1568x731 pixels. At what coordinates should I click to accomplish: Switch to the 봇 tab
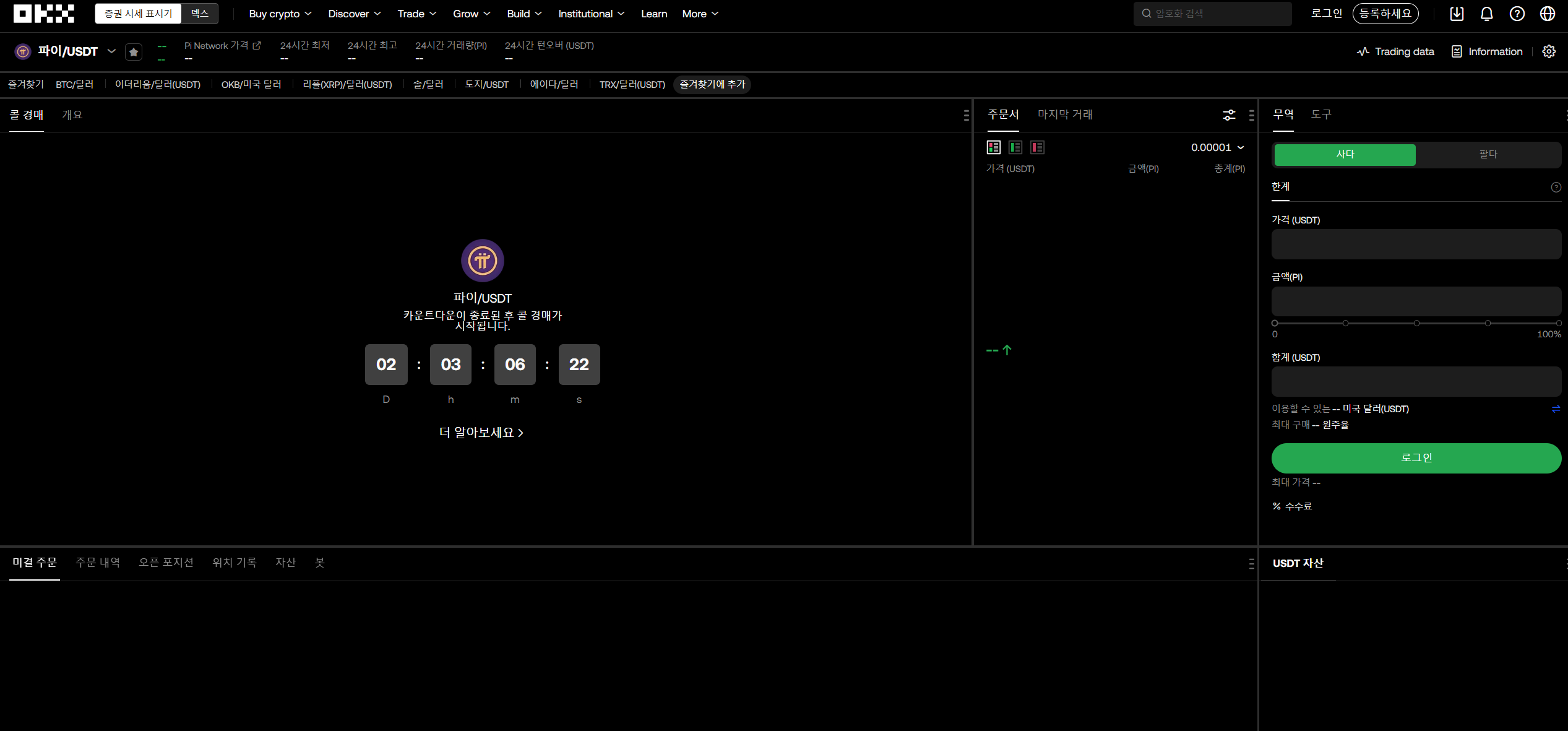click(x=319, y=563)
